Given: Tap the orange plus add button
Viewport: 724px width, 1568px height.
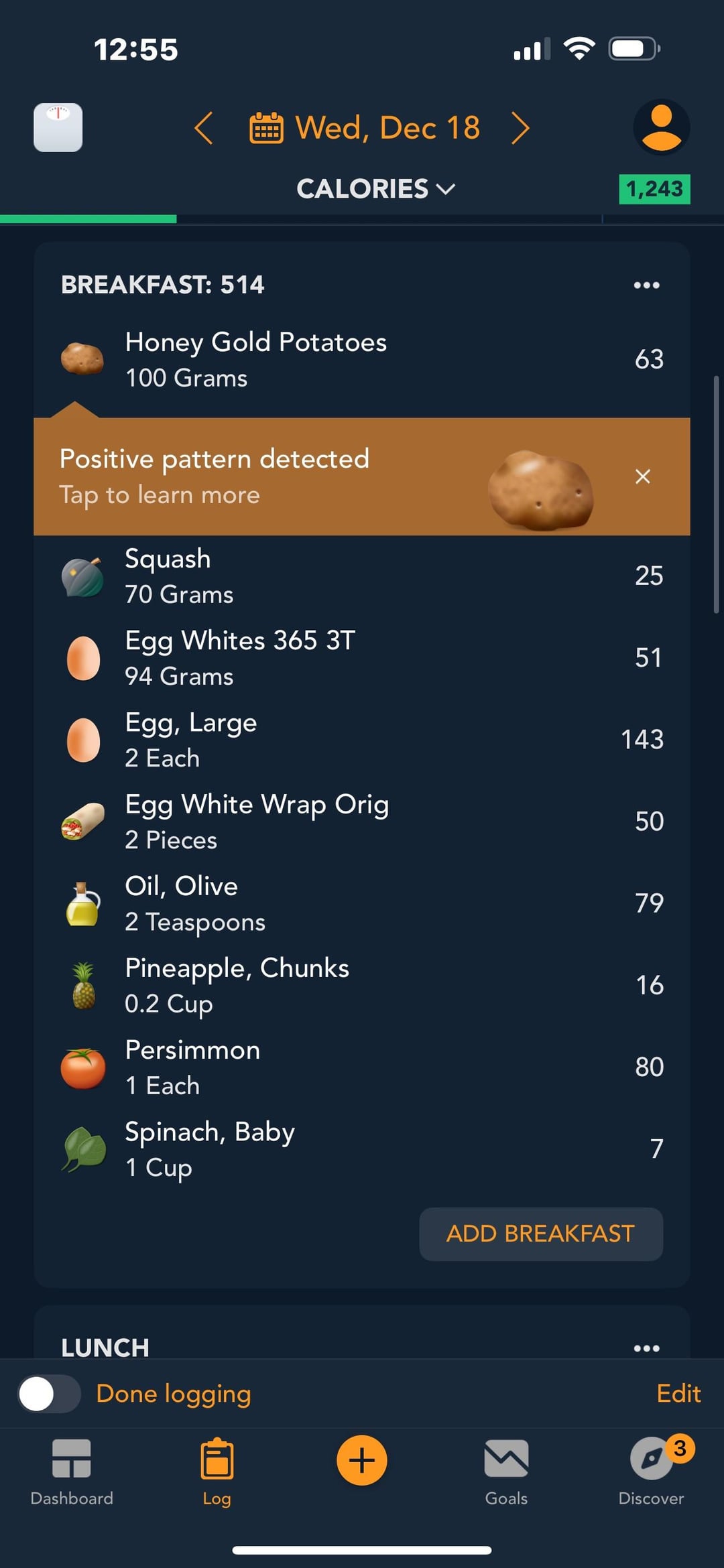Looking at the screenshot, I should coord(361,1460).
